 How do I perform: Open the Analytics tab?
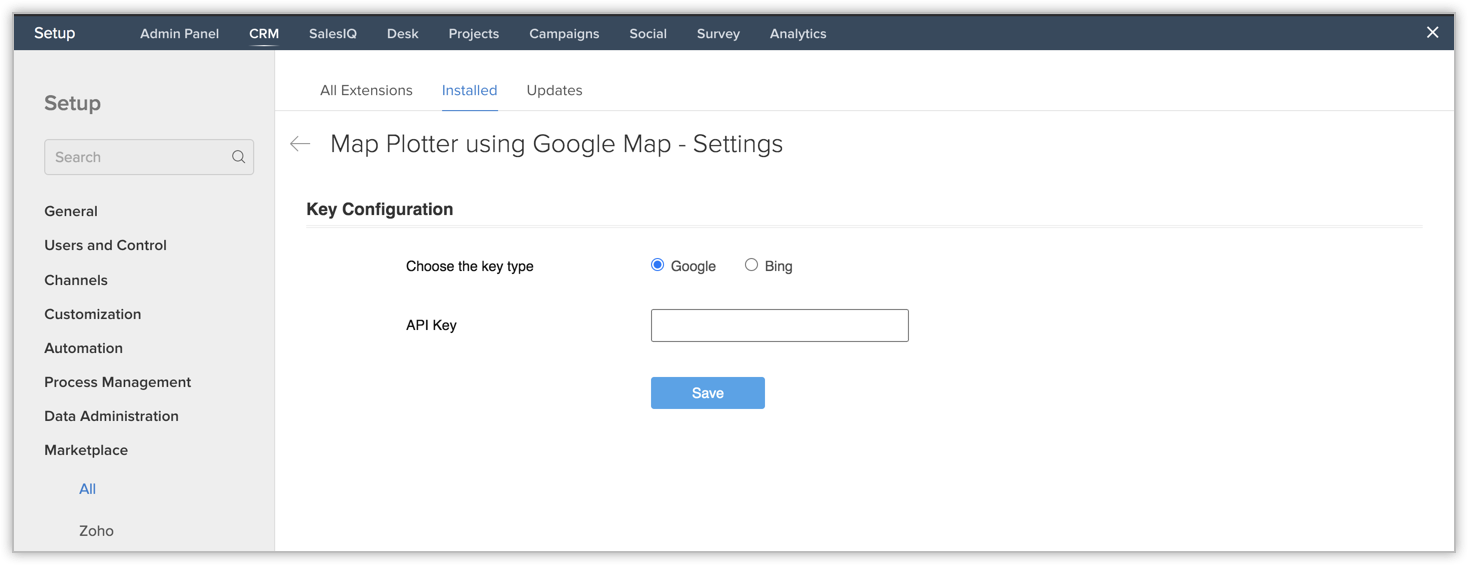point(798,33)
